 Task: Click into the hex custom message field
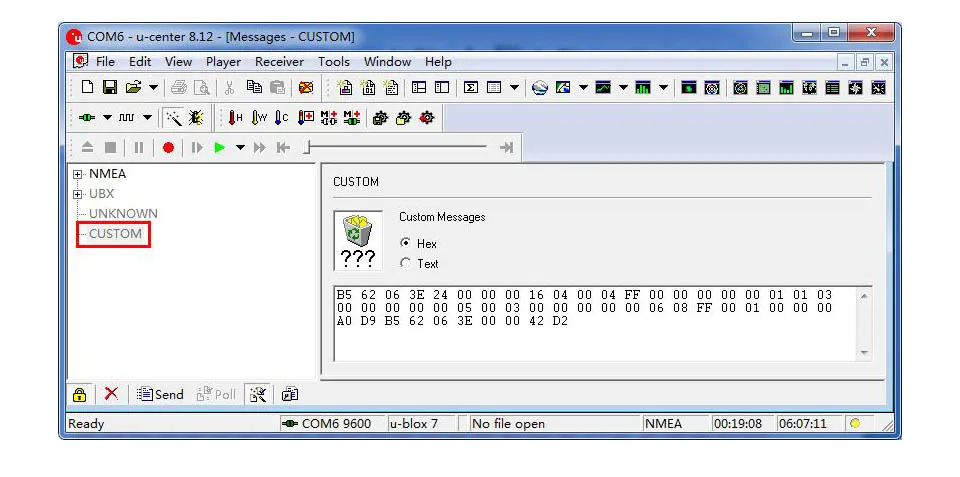pyautogui.click(x=602, y=323)
